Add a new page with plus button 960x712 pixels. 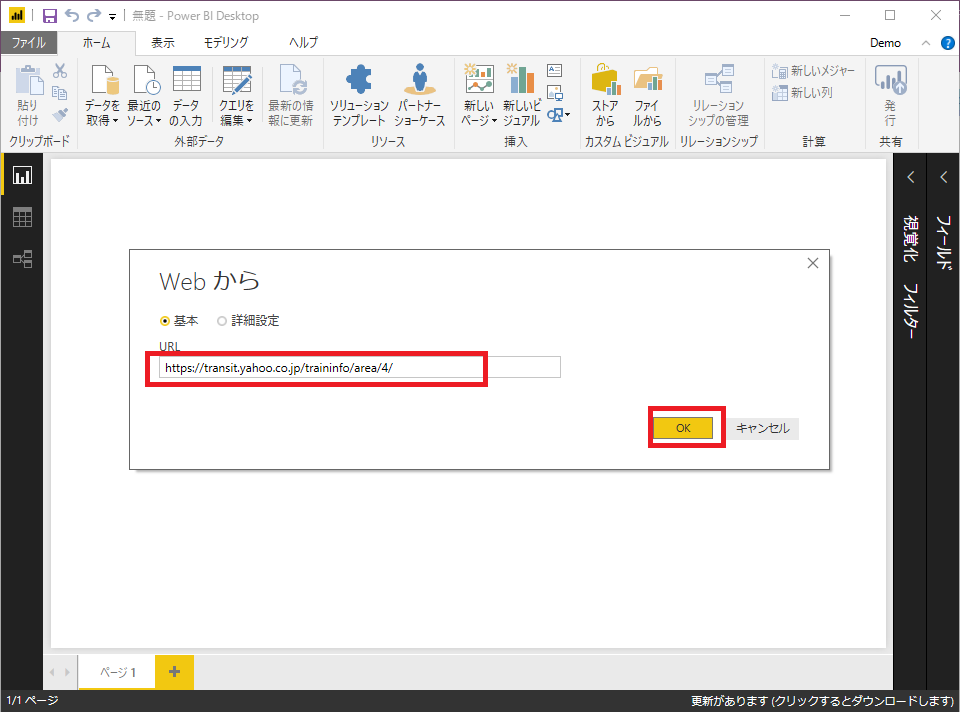coord(174,672)
